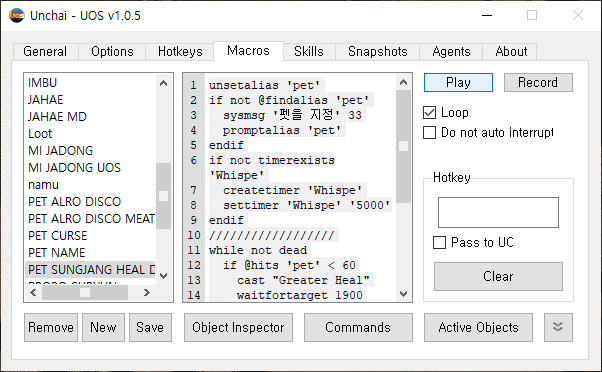The width and height of the screenshot is (602, 372).
Task: Clear the hotkey with Clear button
Action: pos(498,276)
